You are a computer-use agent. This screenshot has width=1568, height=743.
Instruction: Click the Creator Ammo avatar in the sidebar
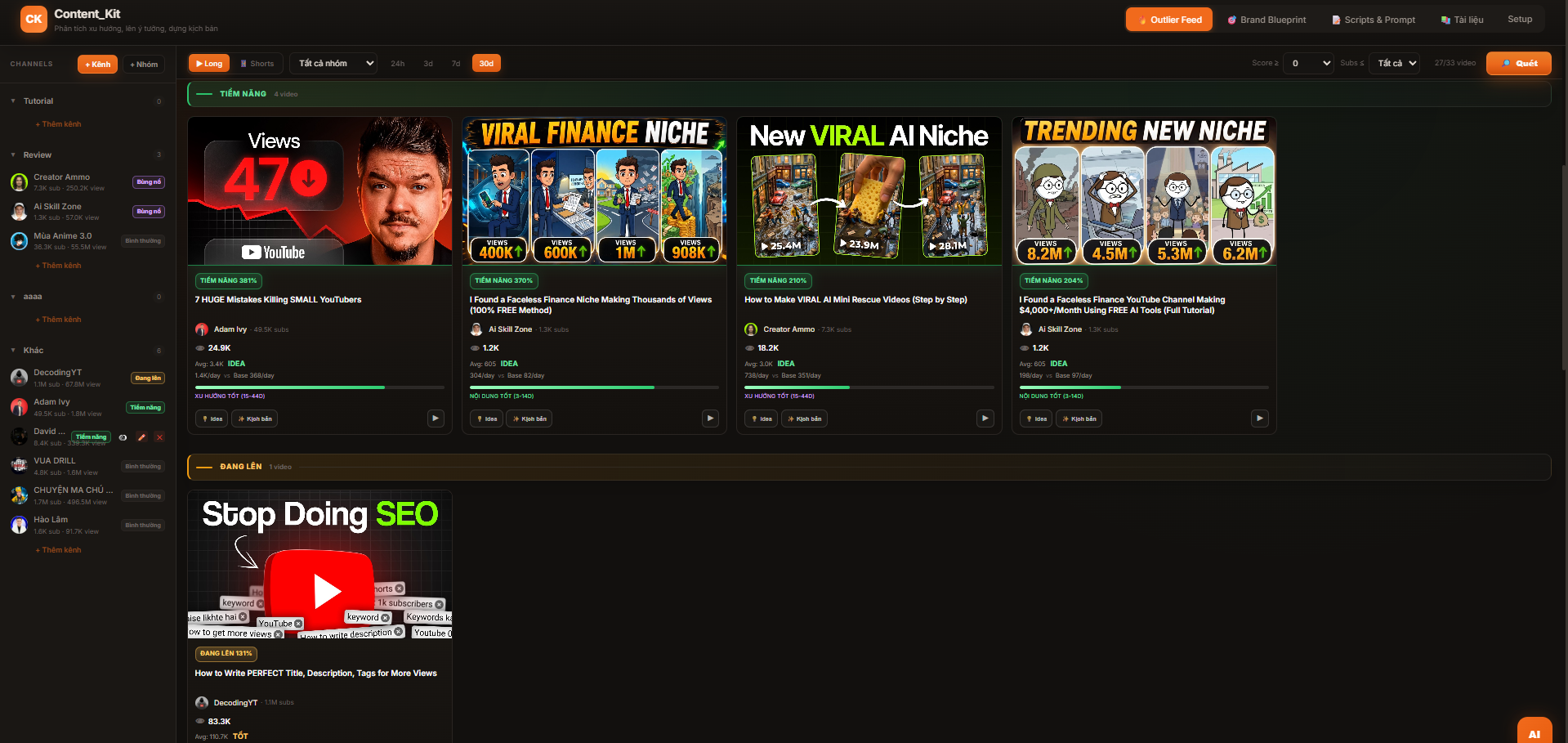coord(19,182)
